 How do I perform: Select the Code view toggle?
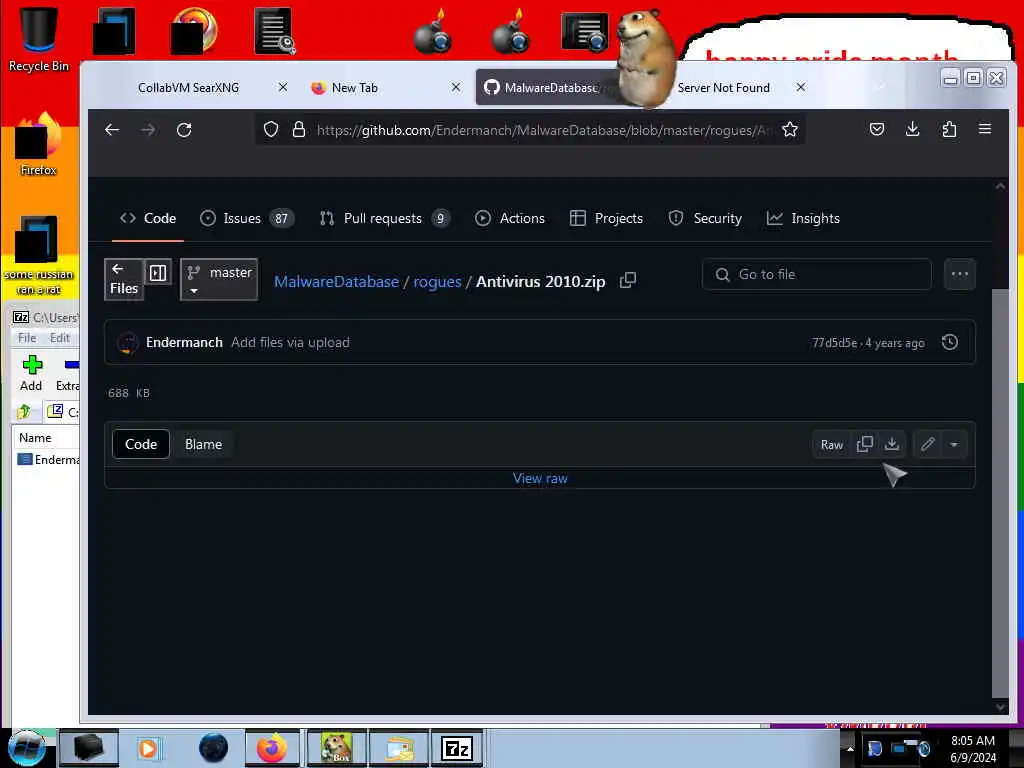point(141,444)
